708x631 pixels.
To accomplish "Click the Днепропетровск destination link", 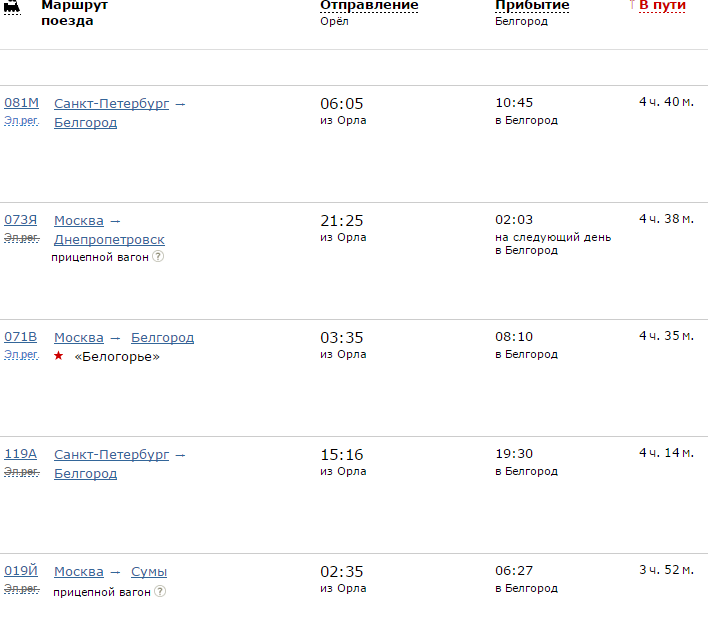I will pyautogui.click(x=109, y=240).
